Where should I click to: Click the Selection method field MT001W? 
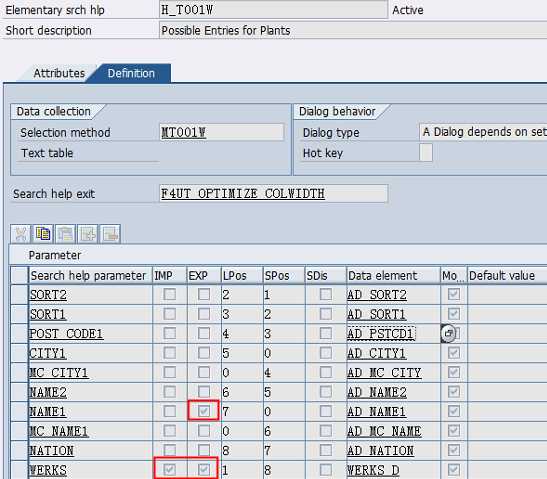click(222, 133)
